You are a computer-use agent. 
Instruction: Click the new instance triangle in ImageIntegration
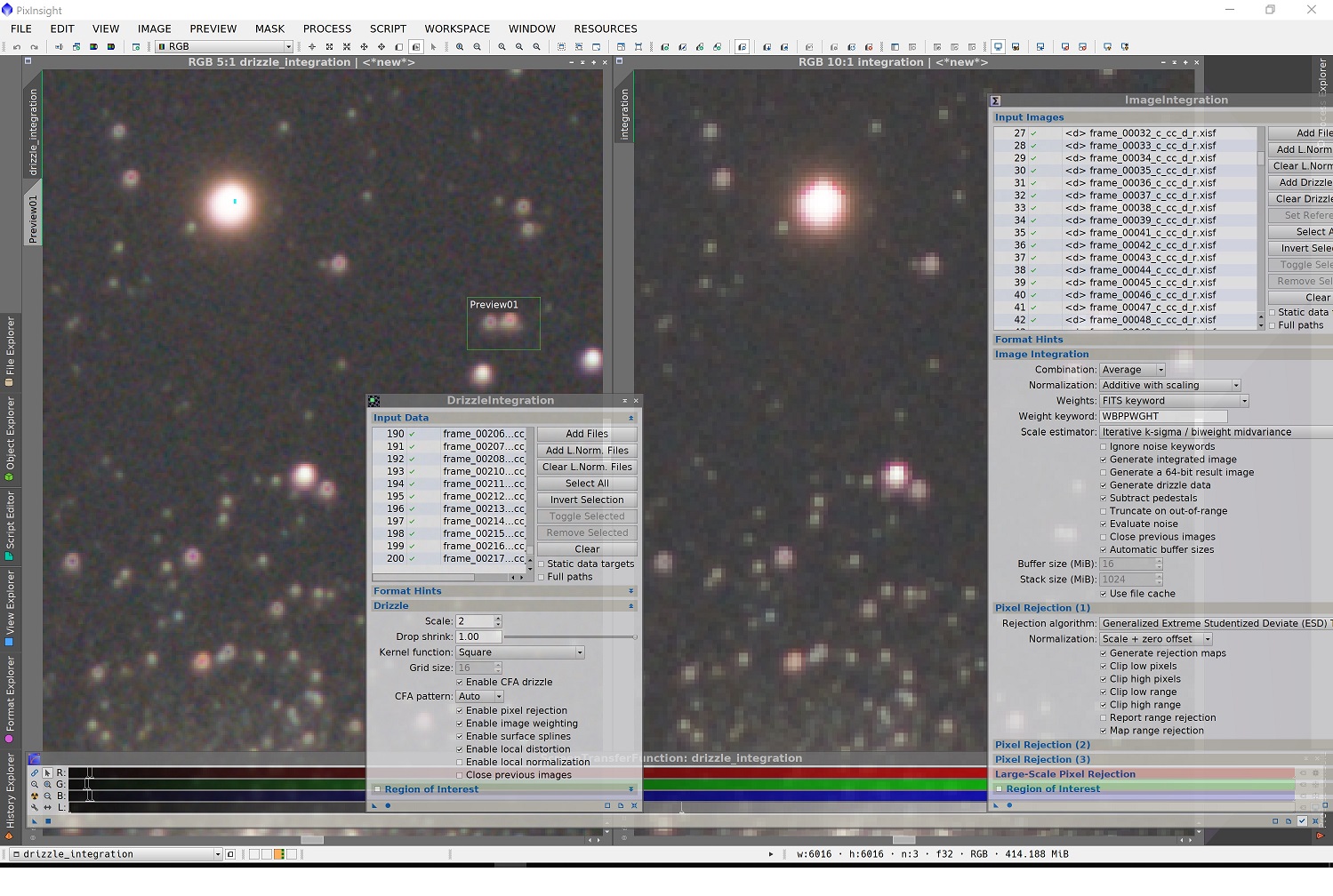click(x=996, y=805)
